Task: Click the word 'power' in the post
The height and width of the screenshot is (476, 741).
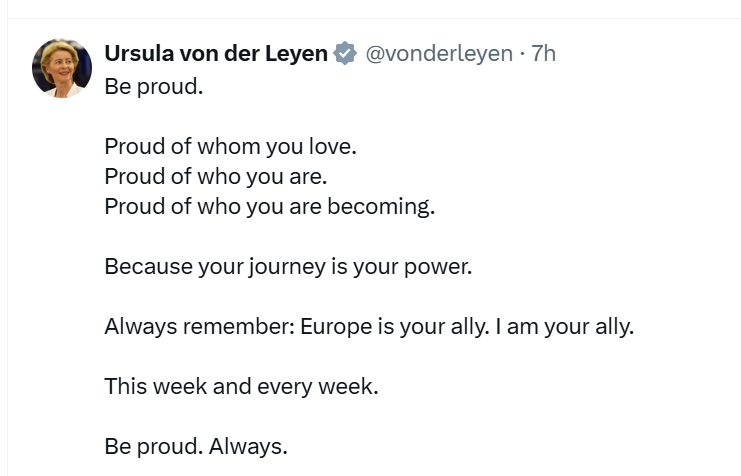Action: pos(438,268)
